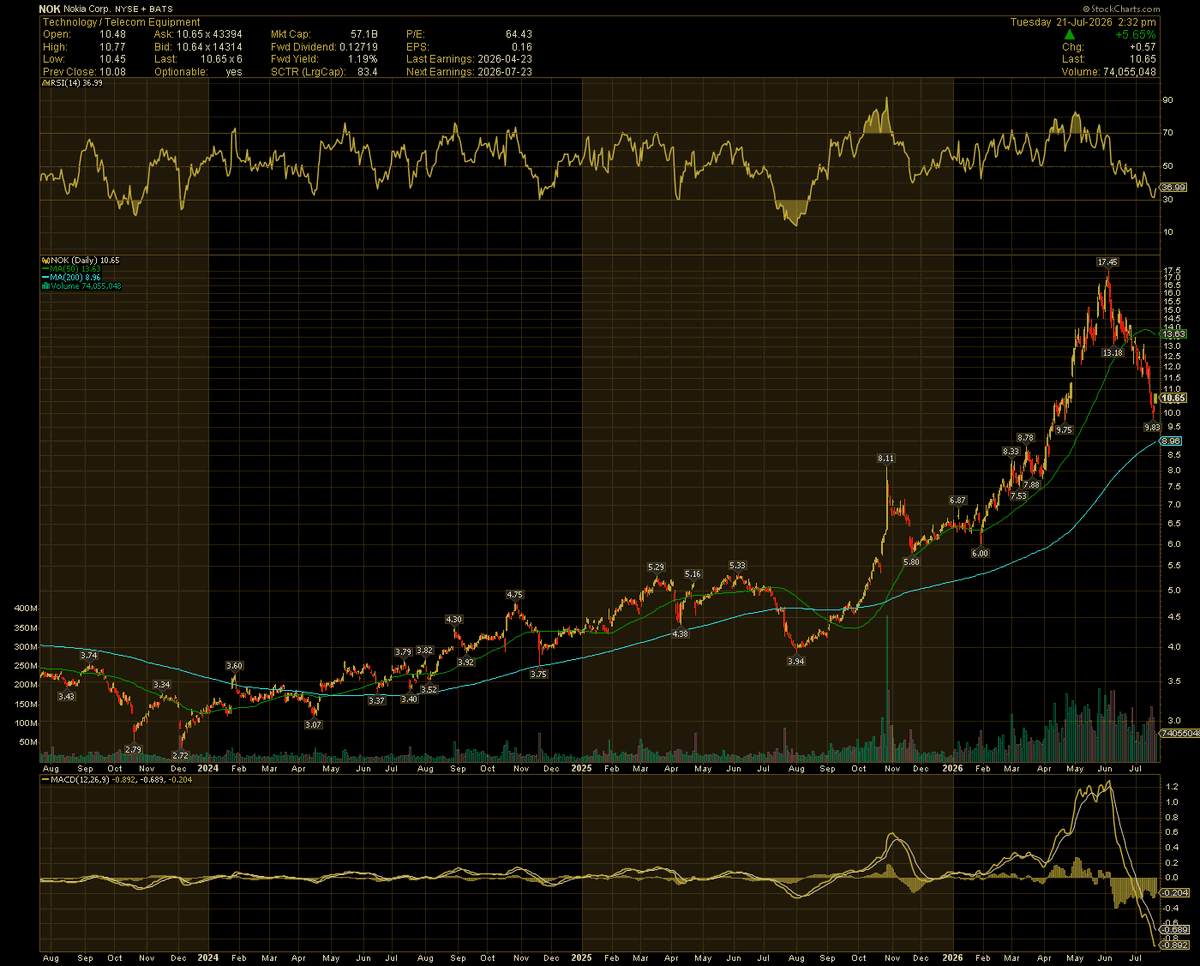
Task: Click the Technology / Telecom Equipment sector text
Action: (120, 22)
